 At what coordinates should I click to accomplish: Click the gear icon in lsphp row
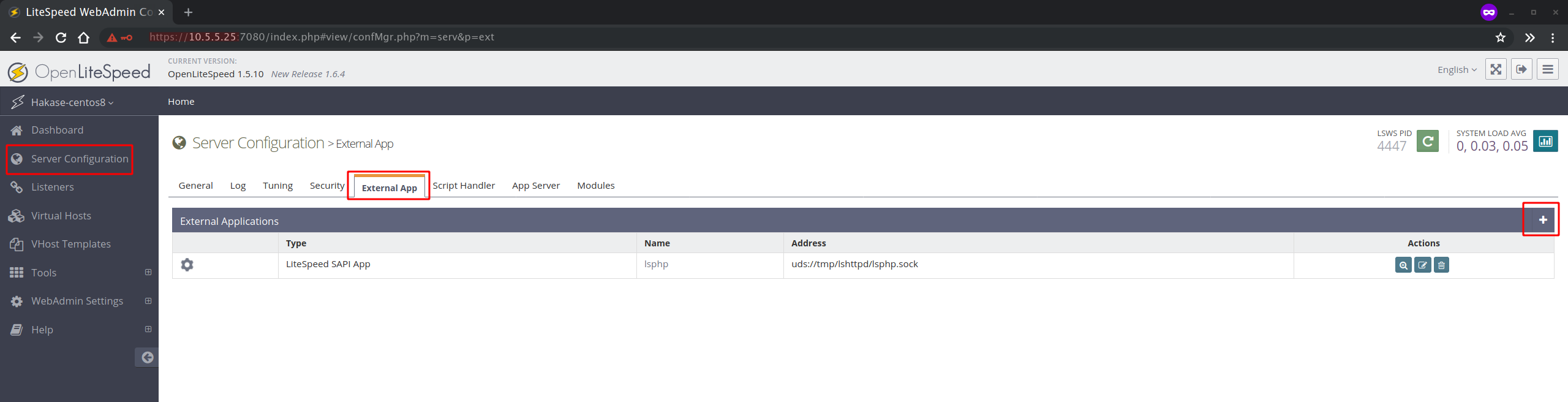(187, 265)
